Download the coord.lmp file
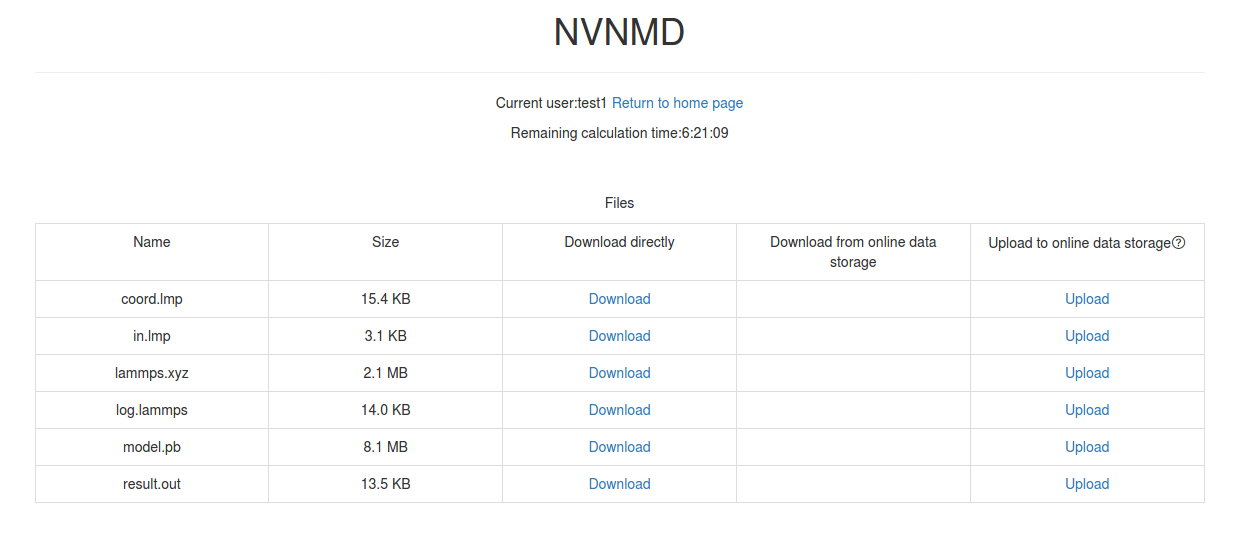1236x534 pixels. 619,299
